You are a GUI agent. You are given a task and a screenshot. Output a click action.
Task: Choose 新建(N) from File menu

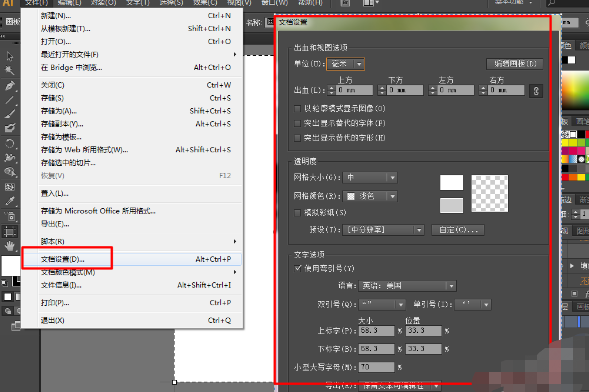pos(140,16)
